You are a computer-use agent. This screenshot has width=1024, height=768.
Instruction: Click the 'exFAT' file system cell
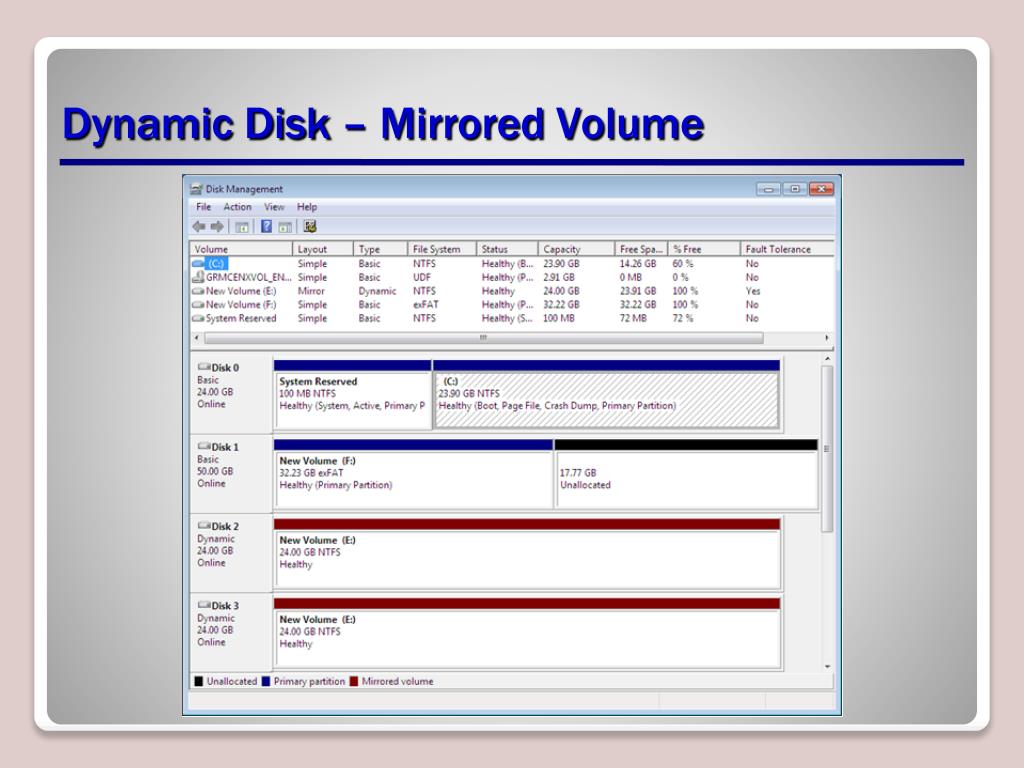(426, 305)
